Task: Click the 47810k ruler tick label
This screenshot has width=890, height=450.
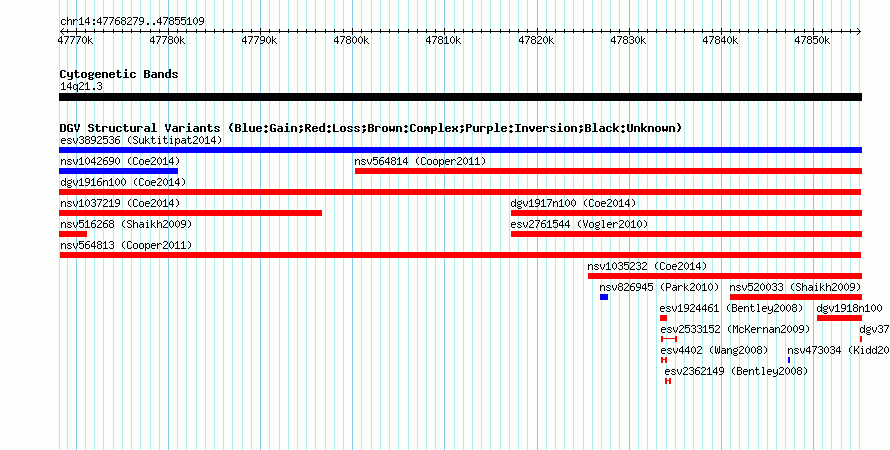Action: coord(444,40)
